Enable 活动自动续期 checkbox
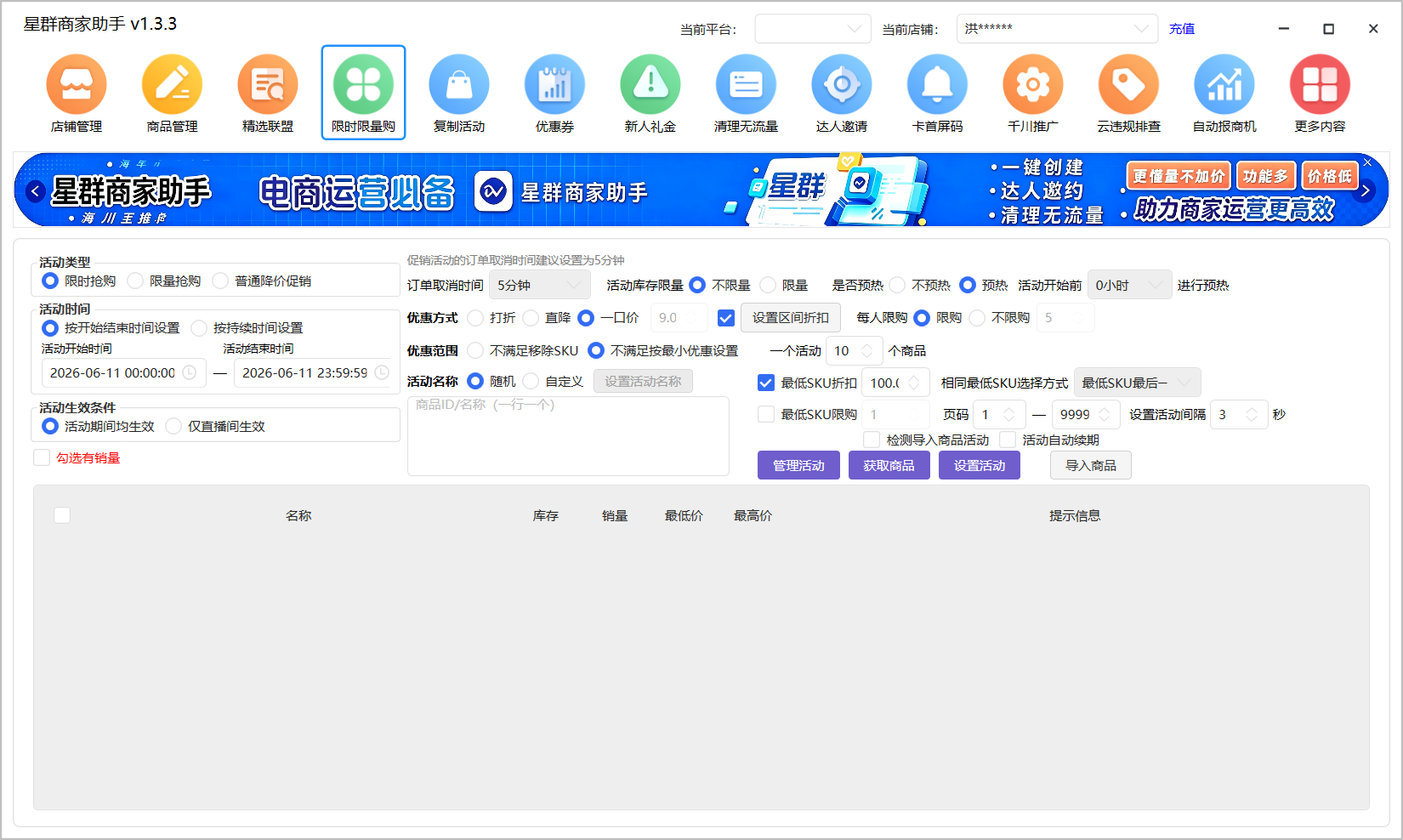Image resolution: width=1403 pixels, height=840 pixels. (x=1008, y=440)
